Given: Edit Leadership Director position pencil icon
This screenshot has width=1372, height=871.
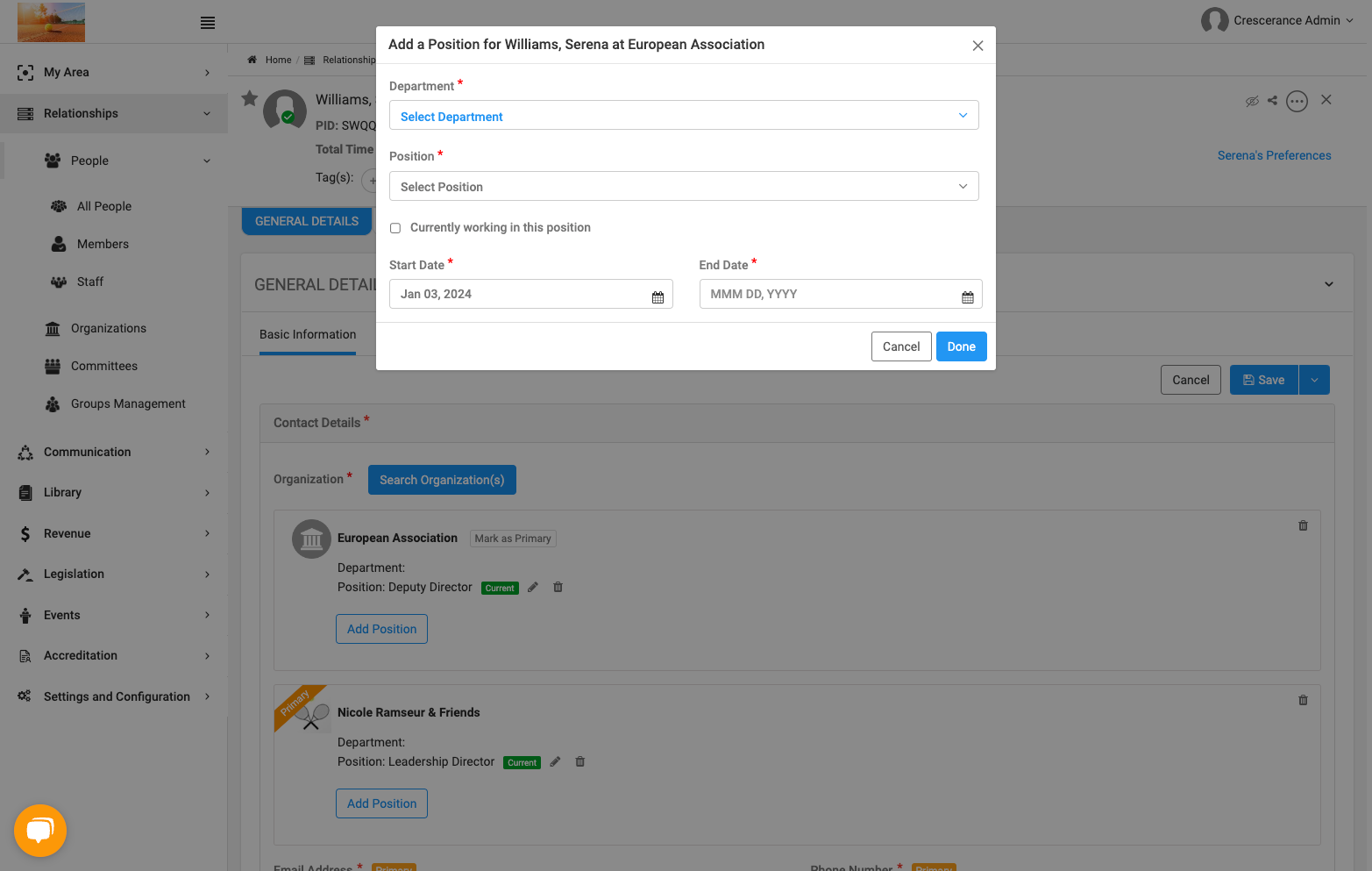Looking at the screenshot, I should click(x=554, y=761).
